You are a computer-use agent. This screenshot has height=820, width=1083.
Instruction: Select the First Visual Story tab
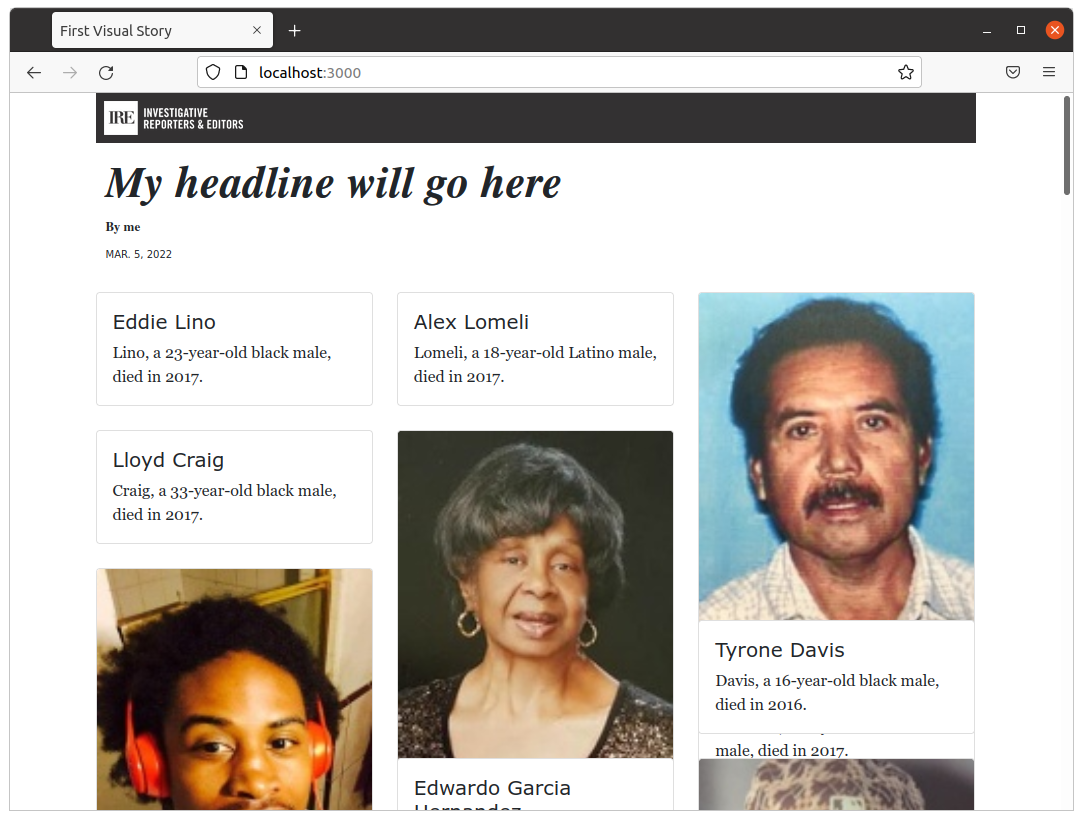pos(162,30)
